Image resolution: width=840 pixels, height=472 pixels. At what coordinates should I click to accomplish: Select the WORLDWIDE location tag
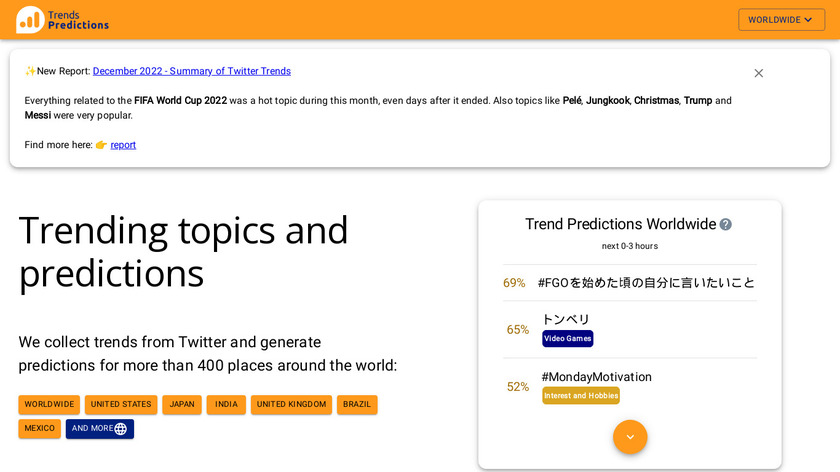pyautogui.click(x=49, y=404)
